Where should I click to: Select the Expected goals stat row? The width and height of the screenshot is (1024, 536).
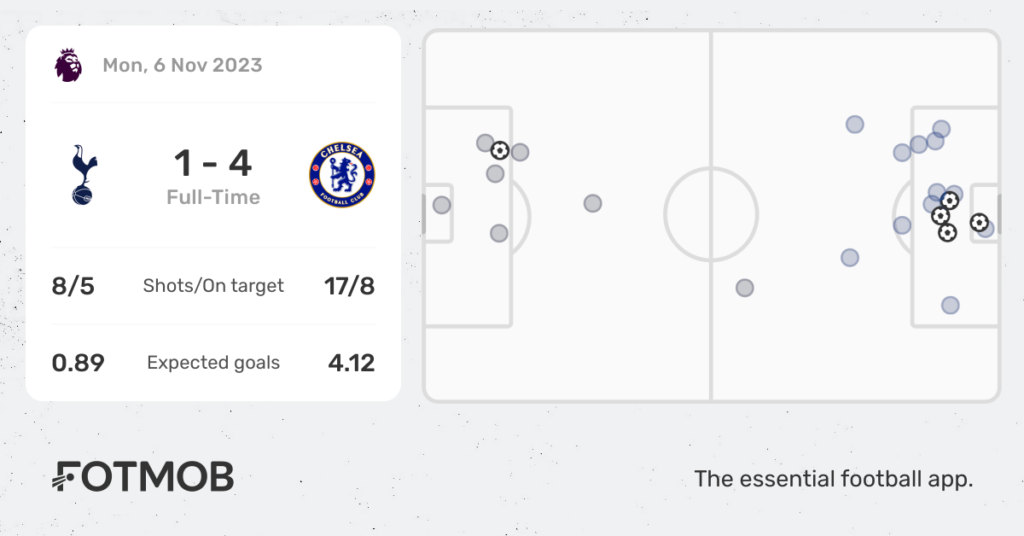click(213, 362)
